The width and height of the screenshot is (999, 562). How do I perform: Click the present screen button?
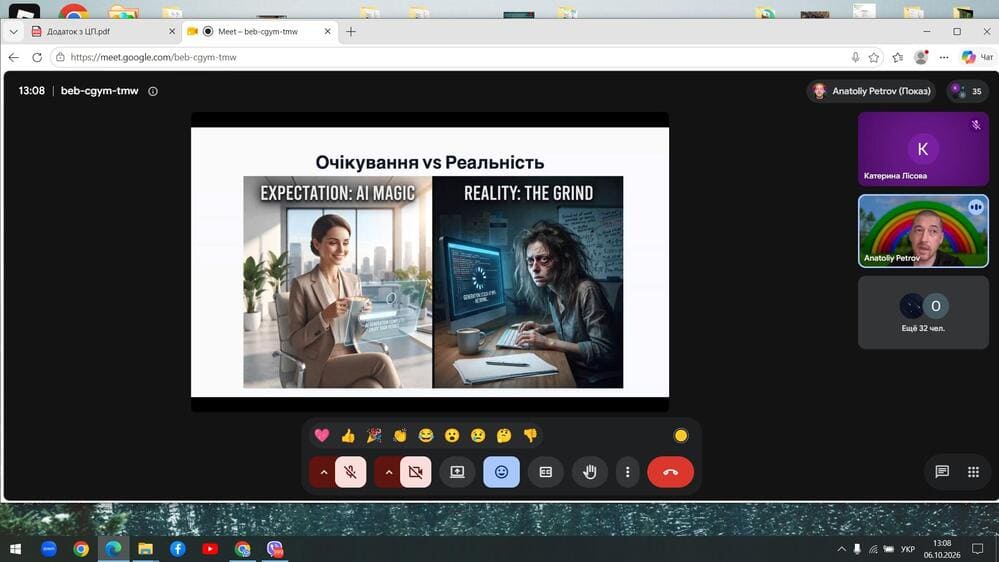(457, 472)
